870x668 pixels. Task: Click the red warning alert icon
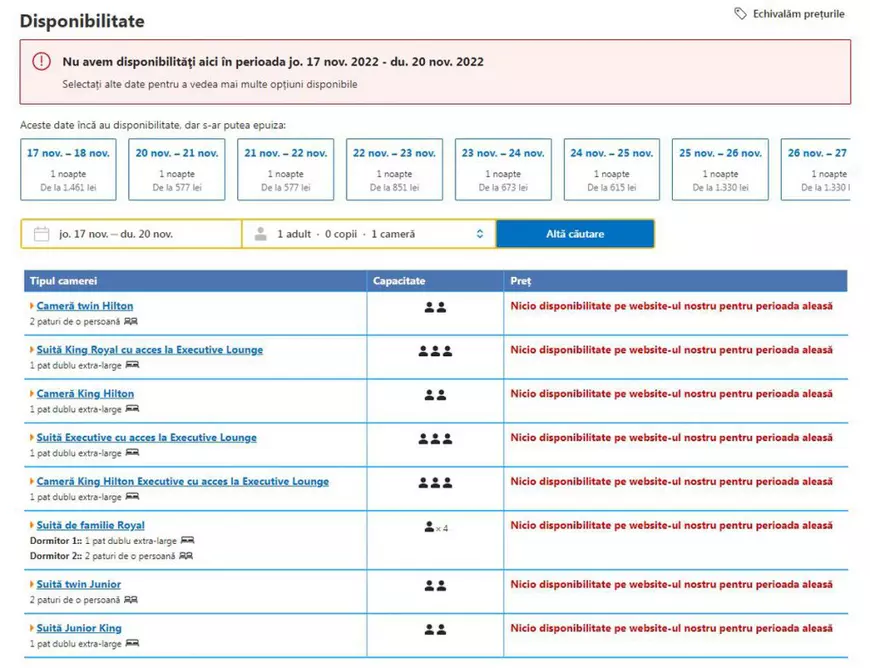click(x=41, y=62)
